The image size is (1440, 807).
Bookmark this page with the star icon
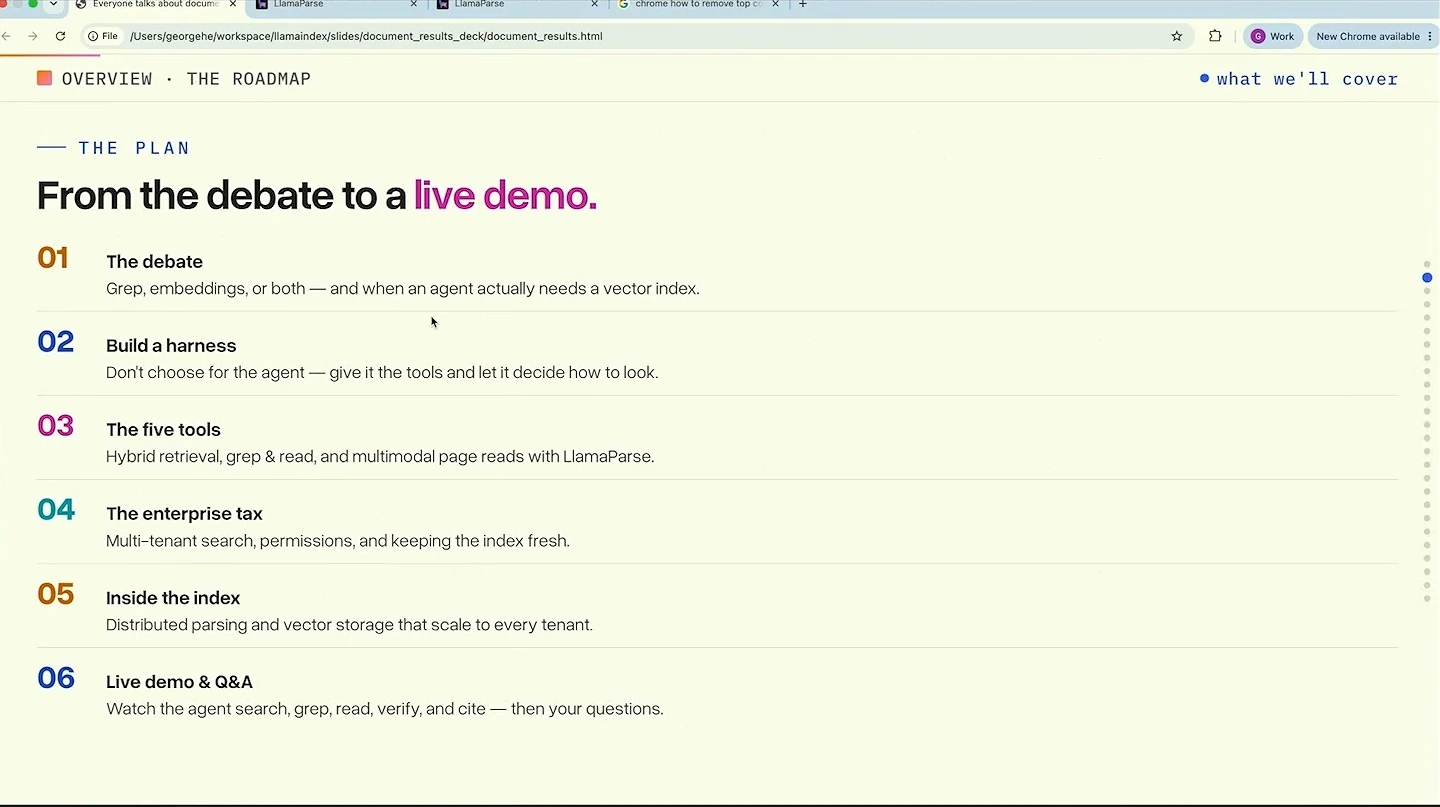1177,36
